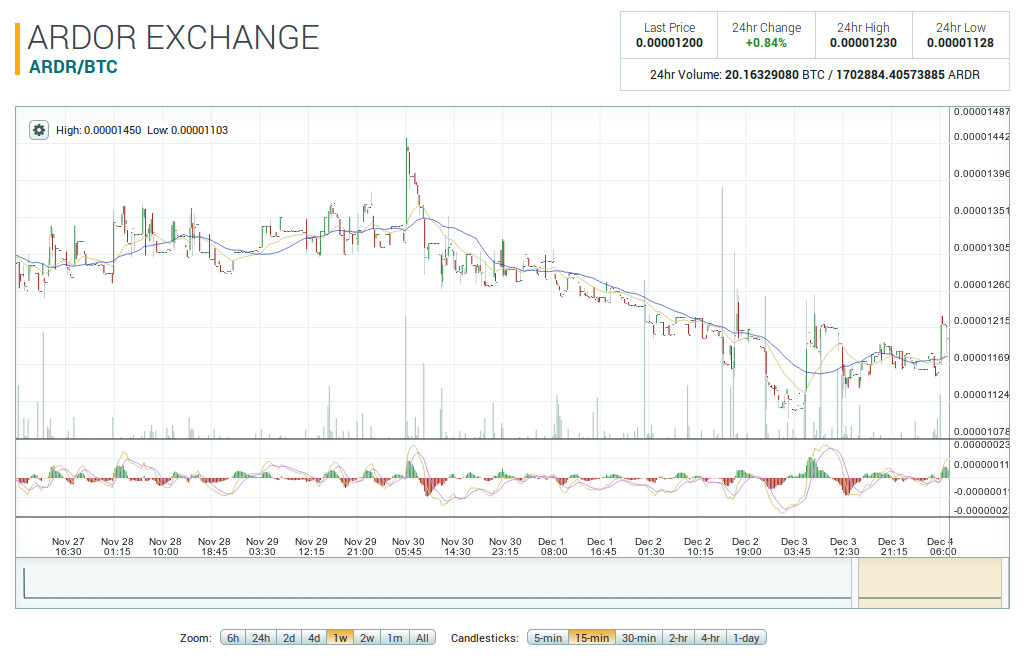The height and width of the screenshot is (669, 1029).
Task: Select the 1w zoom option
Action: click(x=340, y=637)
